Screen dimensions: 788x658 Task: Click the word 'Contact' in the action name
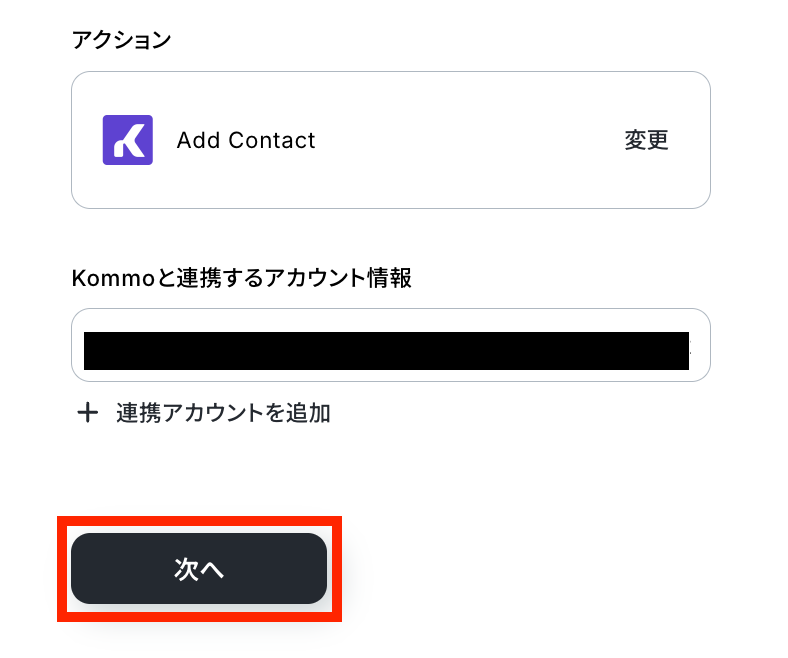point(271,140)
